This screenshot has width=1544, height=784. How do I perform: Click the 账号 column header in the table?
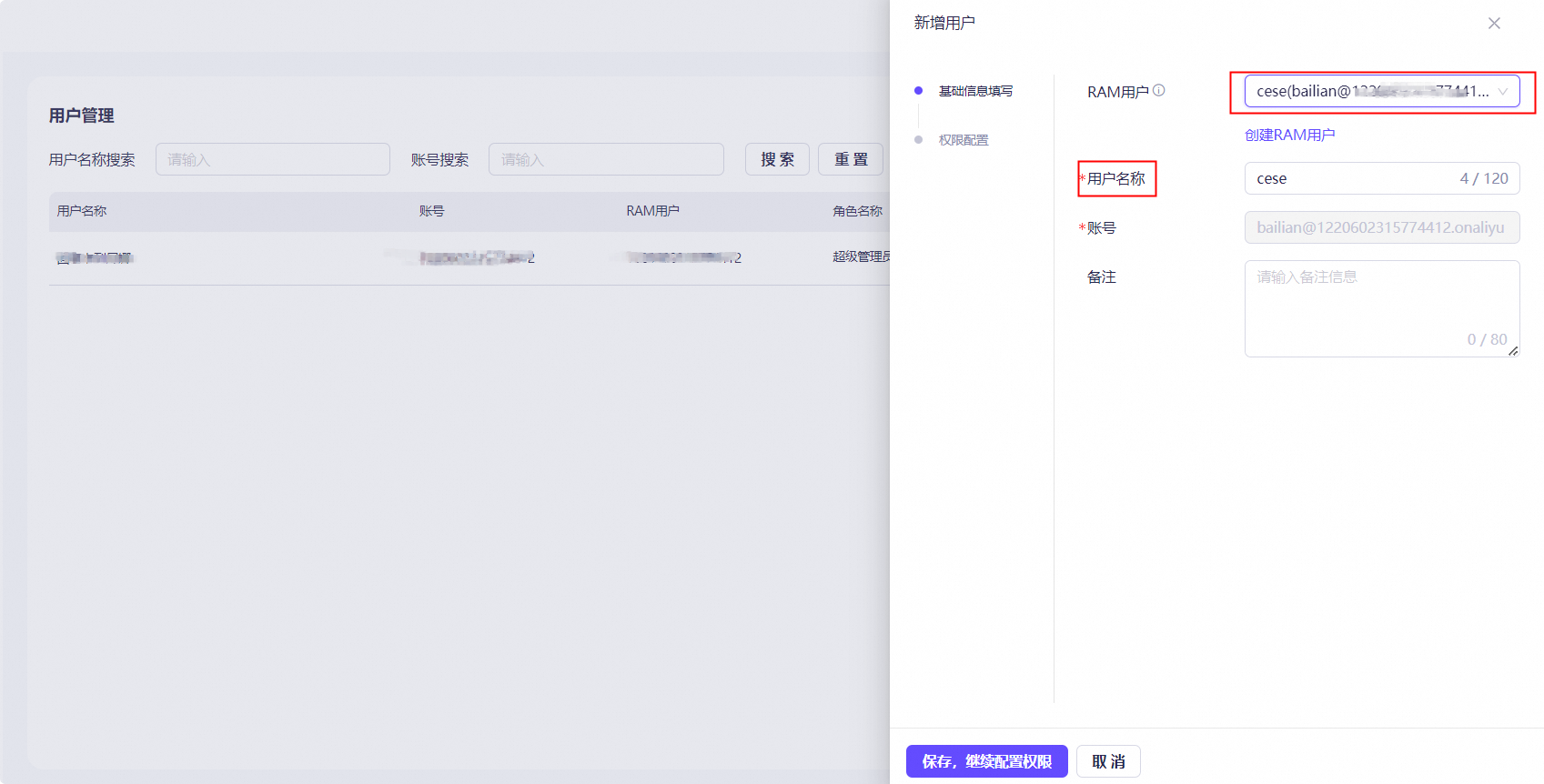coord(431,211)
